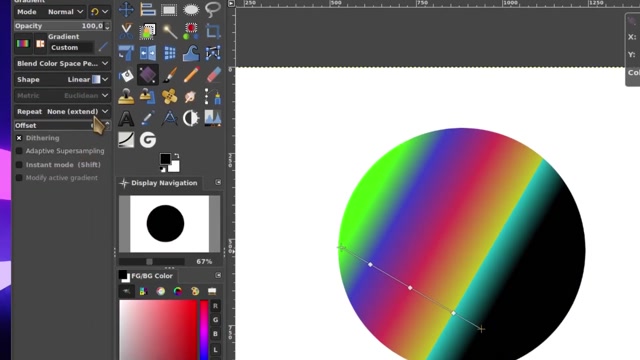640x360 pixels.
Task: Select the Rectangle Select tool
Action: (169, 9)
